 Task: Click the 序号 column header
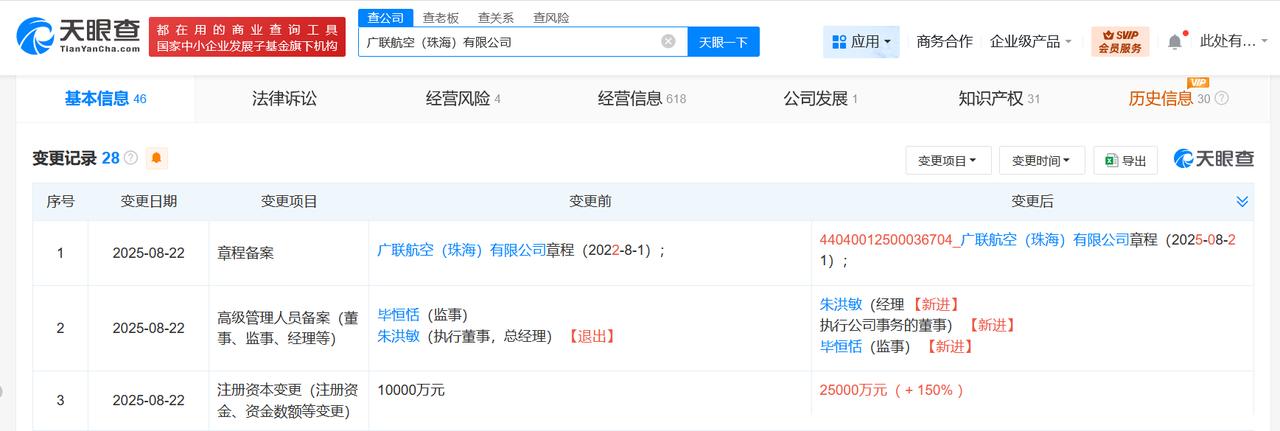click(x=60, y=201)
